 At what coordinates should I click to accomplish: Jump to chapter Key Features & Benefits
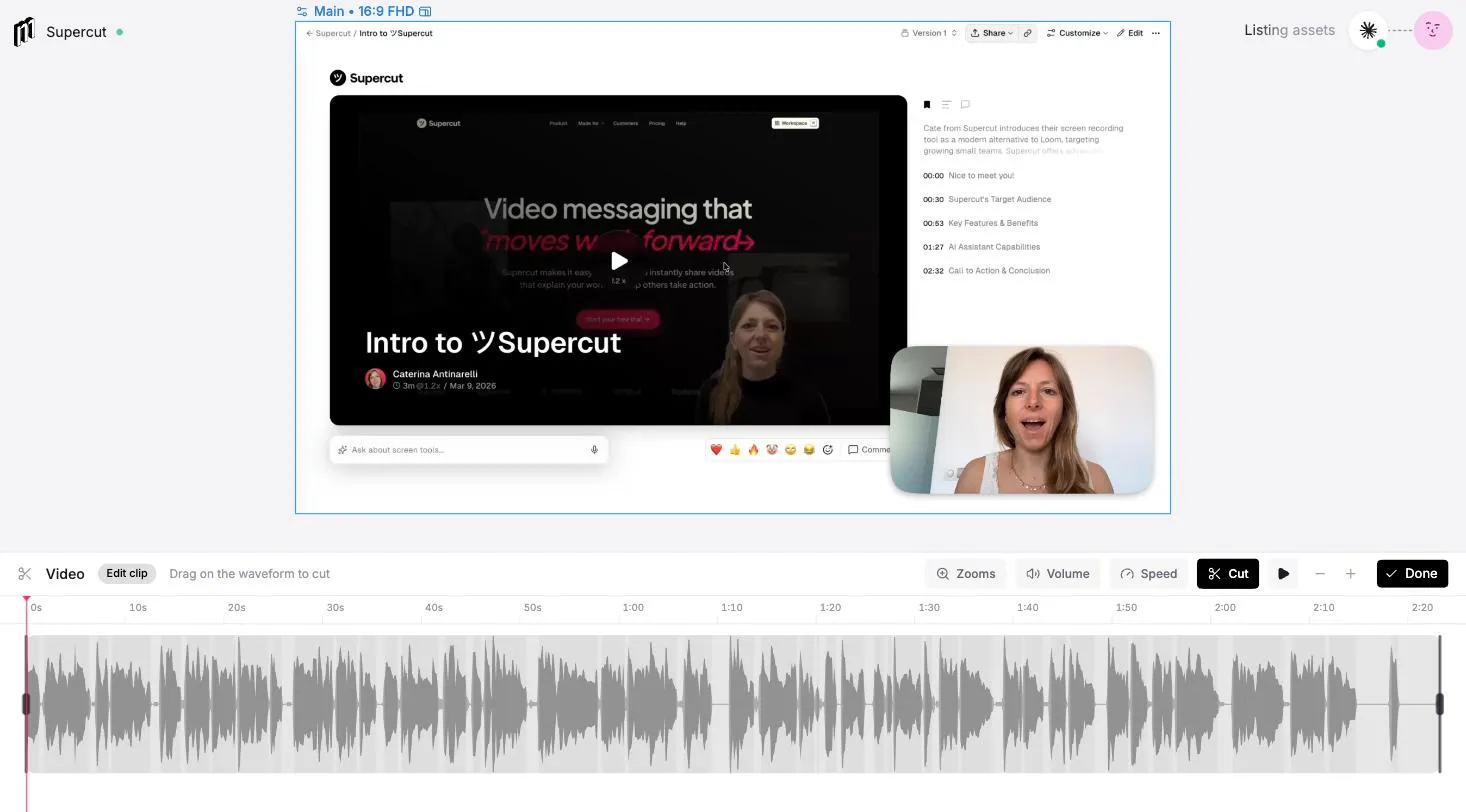[x=980, y=223]
